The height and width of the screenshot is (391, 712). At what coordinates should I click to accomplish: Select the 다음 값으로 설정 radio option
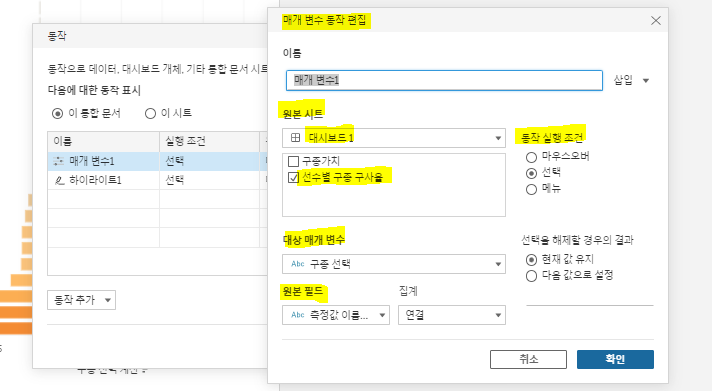click(x=531, y=276)
